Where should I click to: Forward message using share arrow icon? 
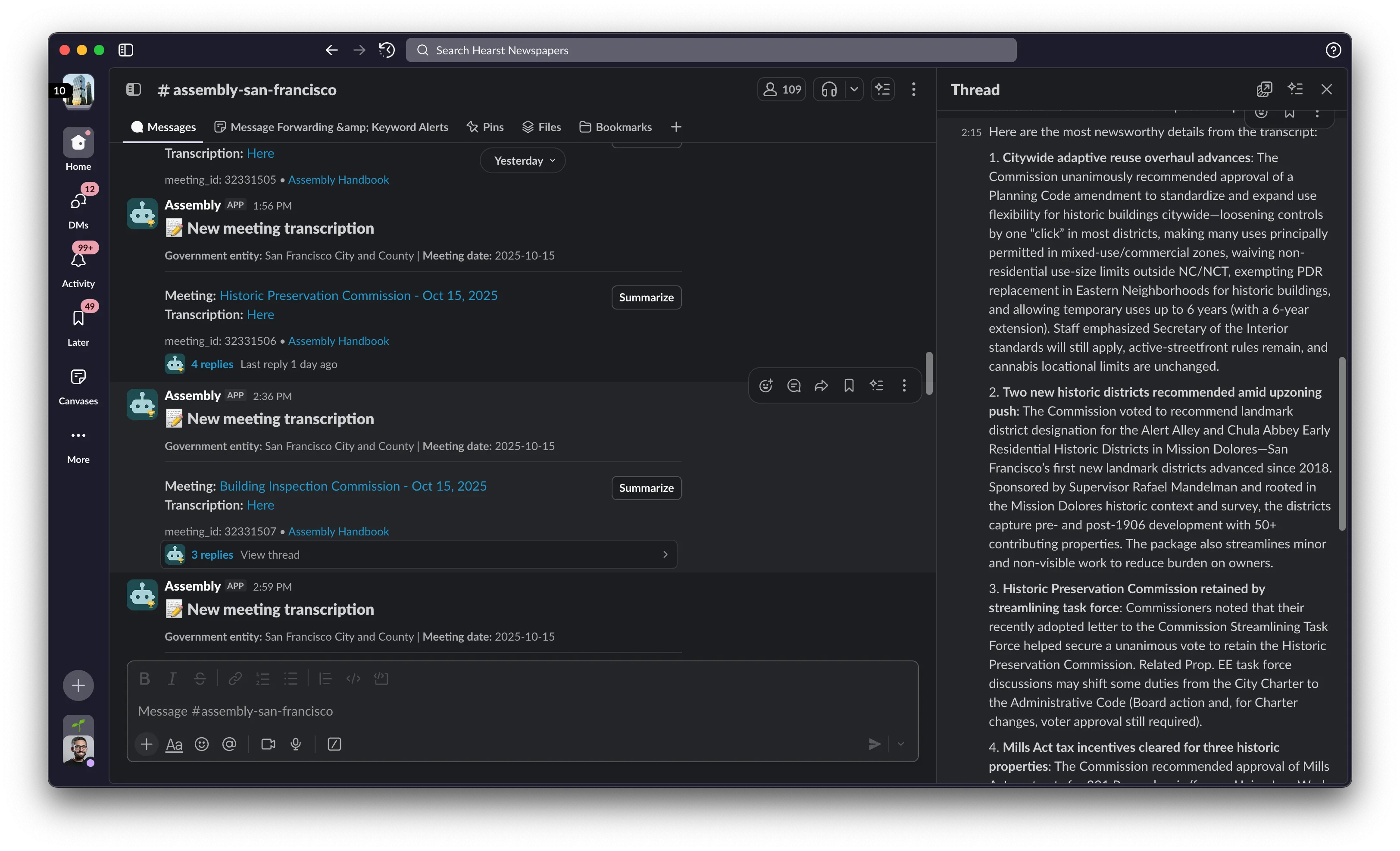tap(821, 386)
